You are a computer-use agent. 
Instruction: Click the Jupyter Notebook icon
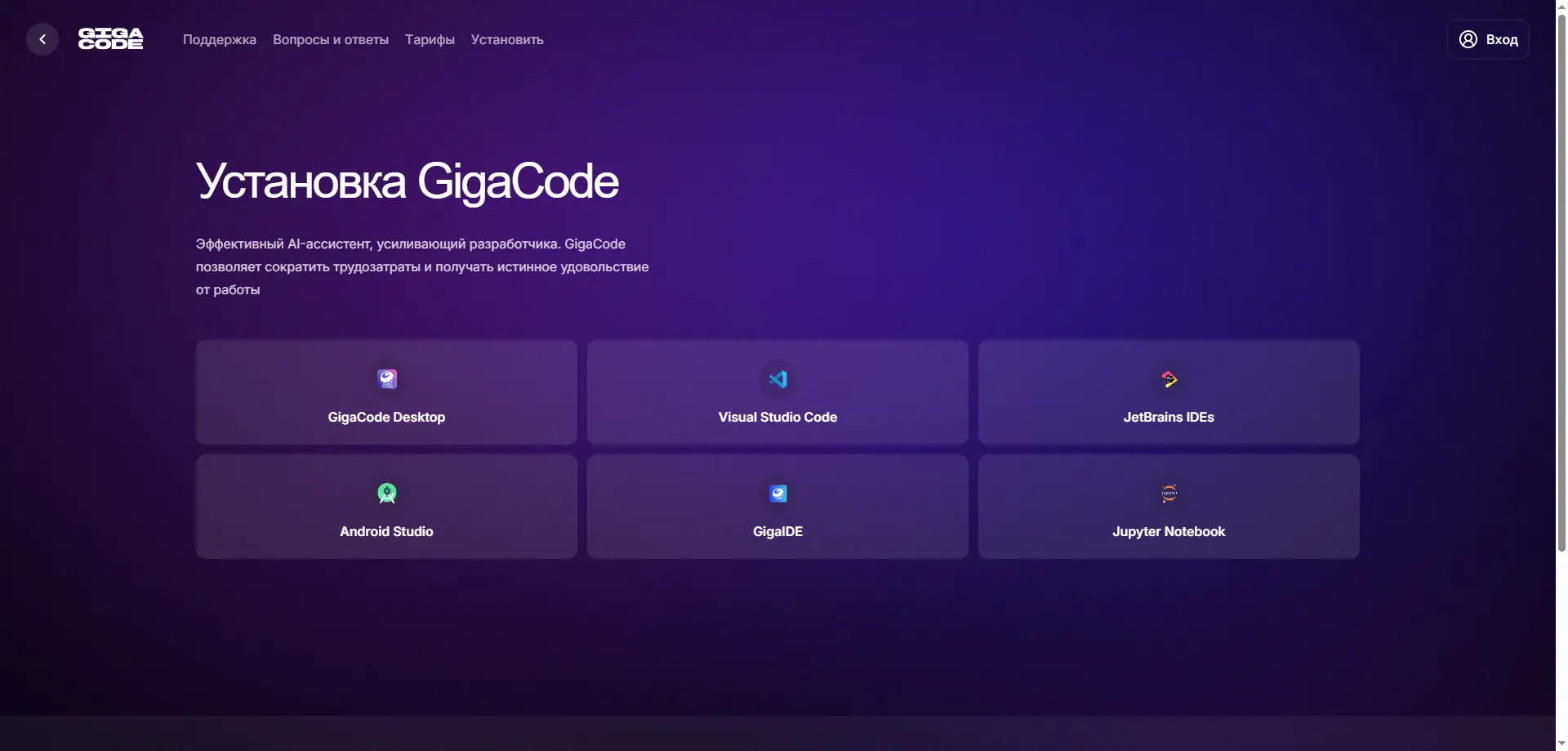1169,494
